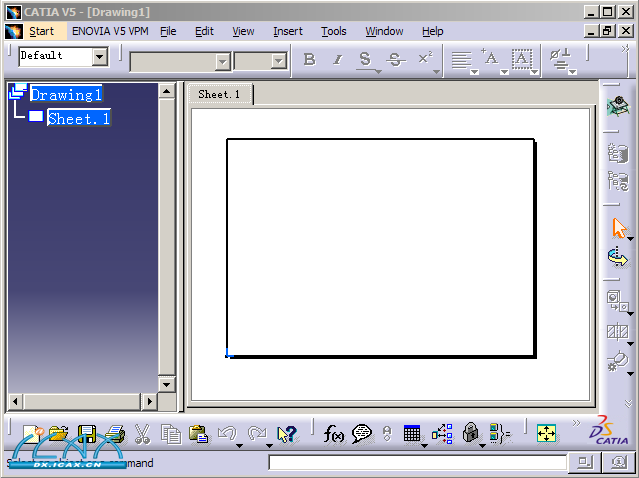Click the Fit All In icon

[x=546, y=434]
